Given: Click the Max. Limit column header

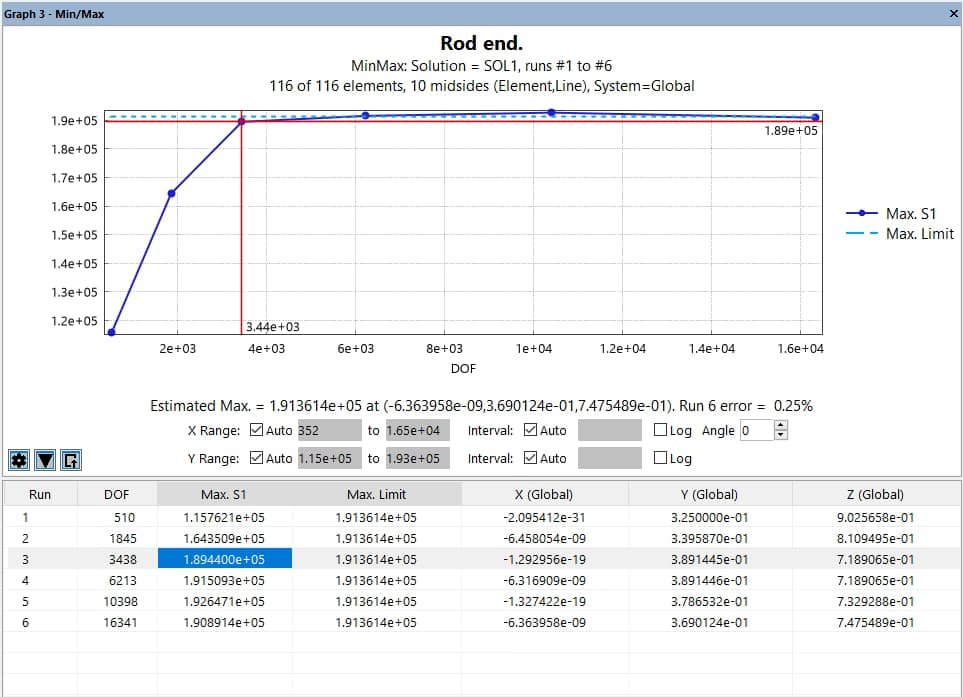Looking at the screenshot, I should click(x=376, y=494).
